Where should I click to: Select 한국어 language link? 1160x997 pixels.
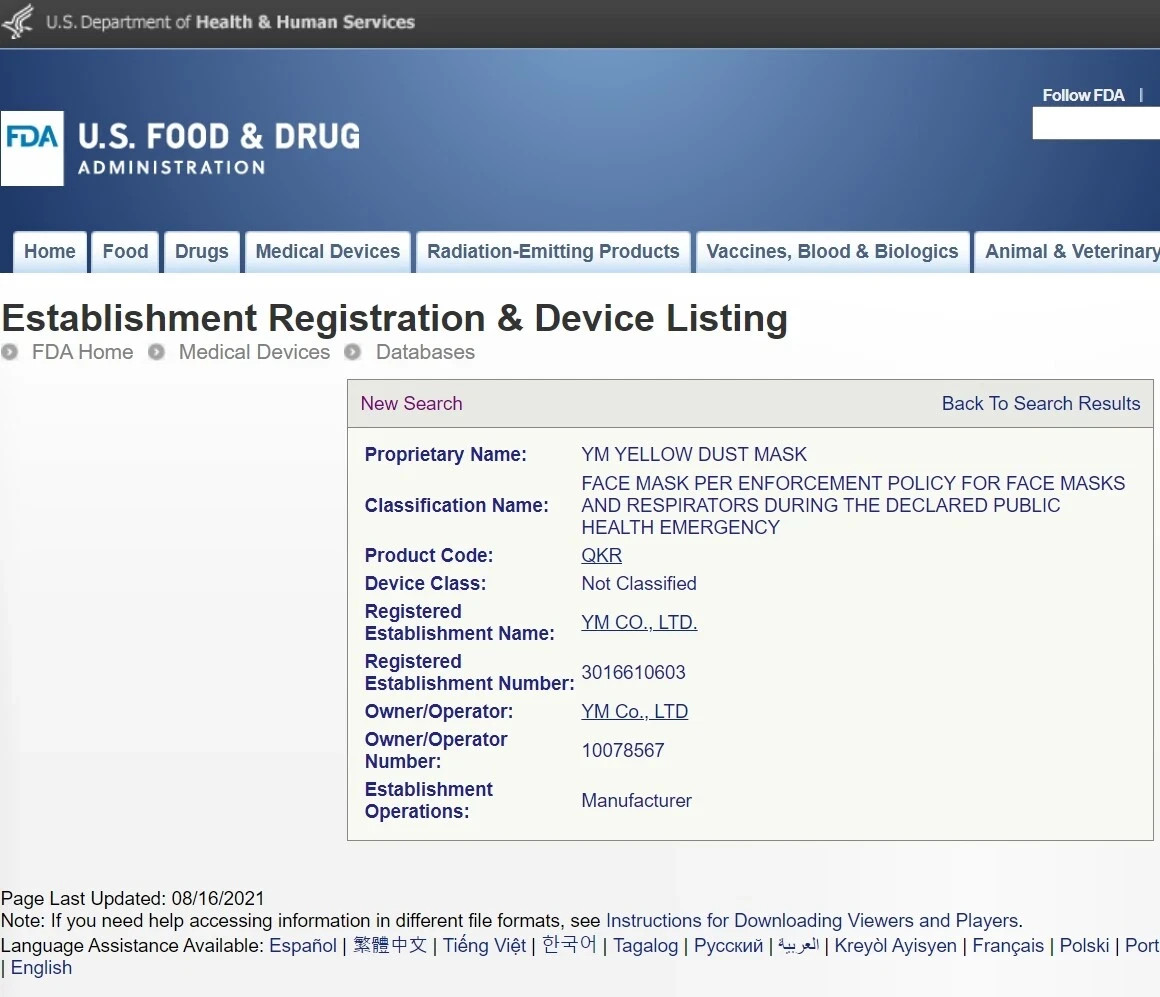click(x=569, y=945)
